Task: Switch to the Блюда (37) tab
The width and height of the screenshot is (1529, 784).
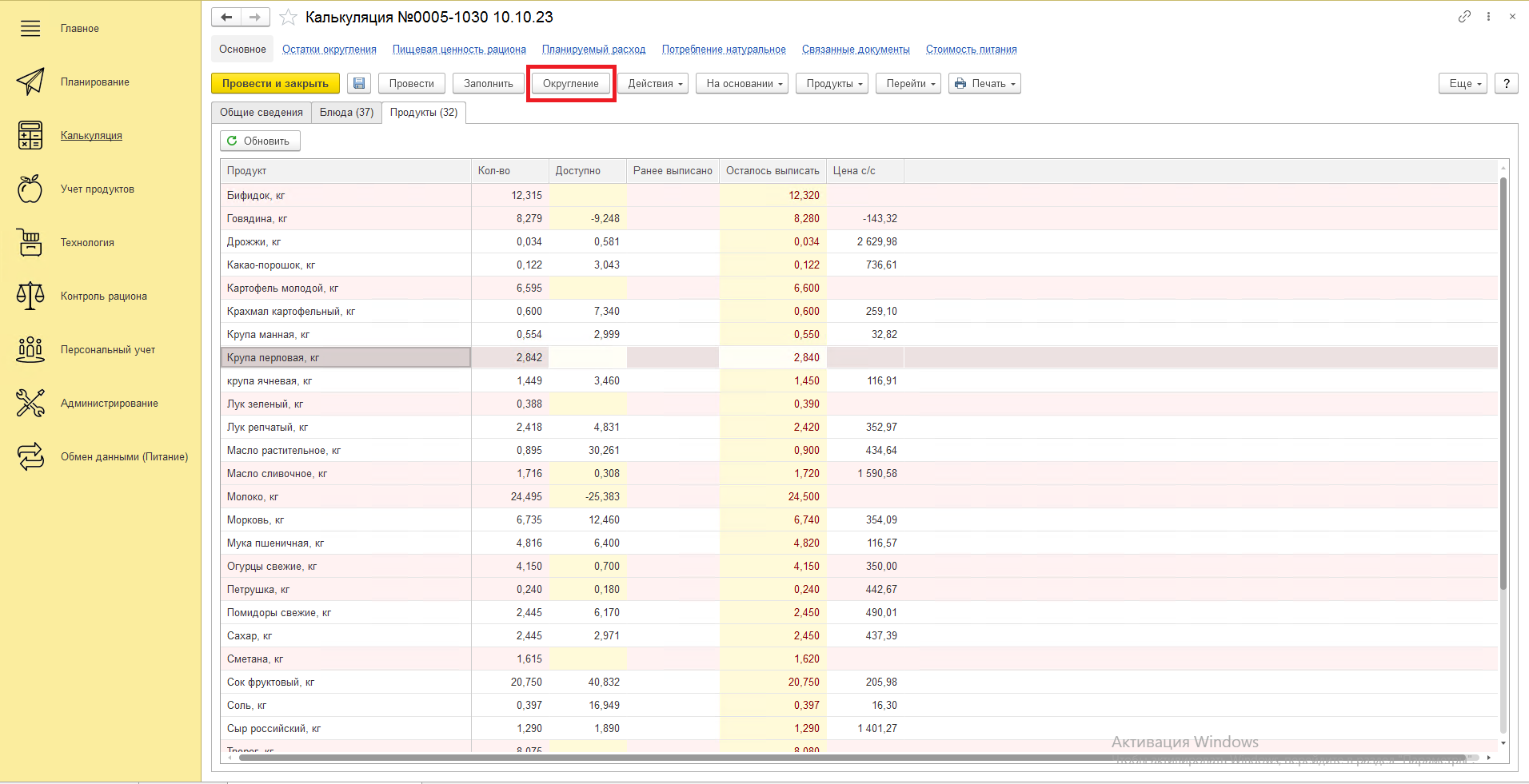Action: (x=346, y=113)
